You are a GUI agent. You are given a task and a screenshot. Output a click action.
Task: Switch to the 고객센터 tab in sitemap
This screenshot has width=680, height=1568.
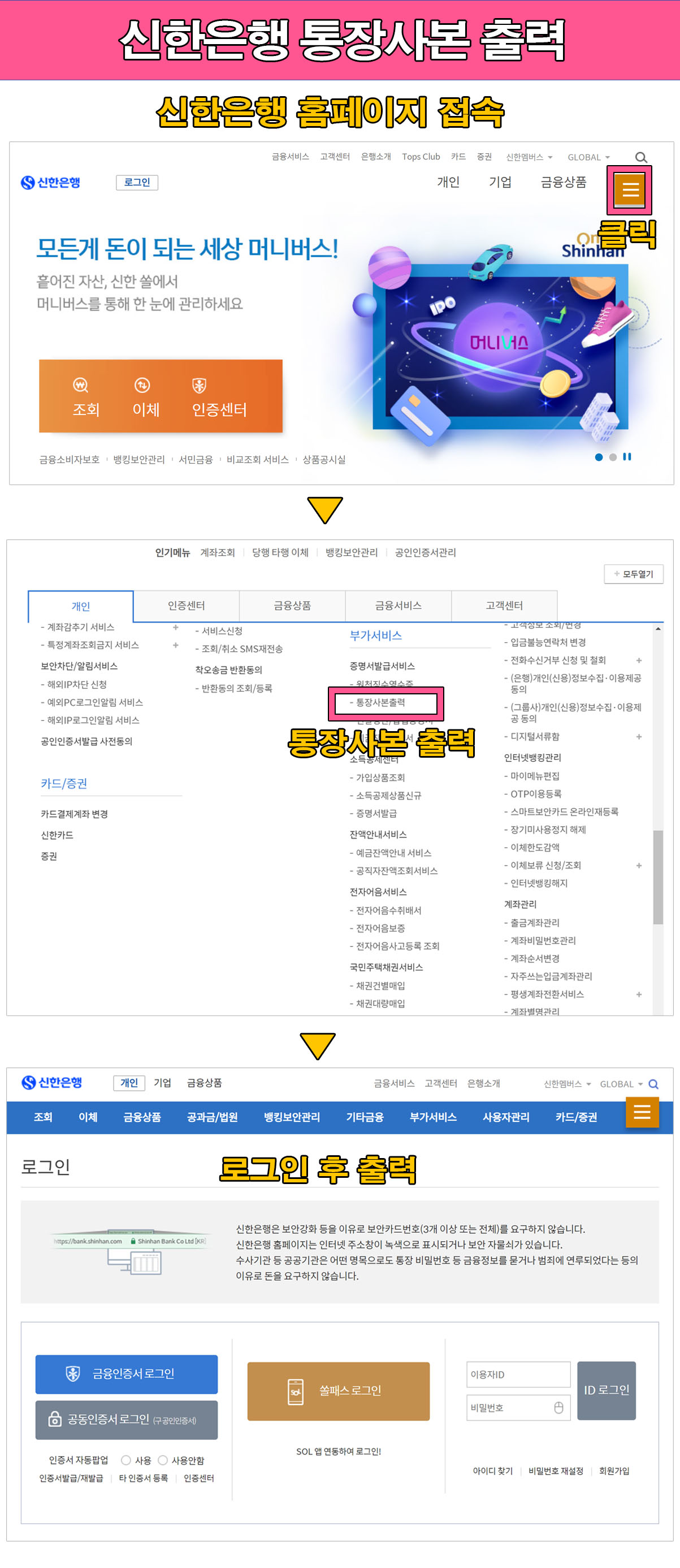tap(504, 606)
